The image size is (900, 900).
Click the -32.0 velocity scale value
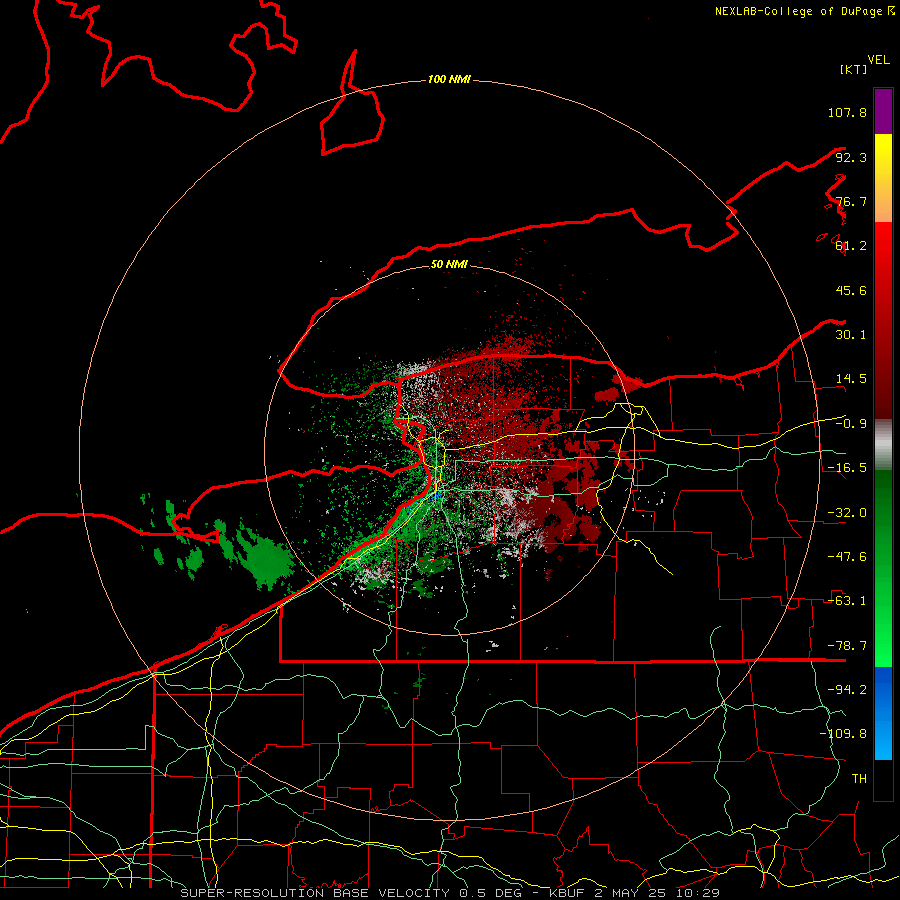coord(847,513)
